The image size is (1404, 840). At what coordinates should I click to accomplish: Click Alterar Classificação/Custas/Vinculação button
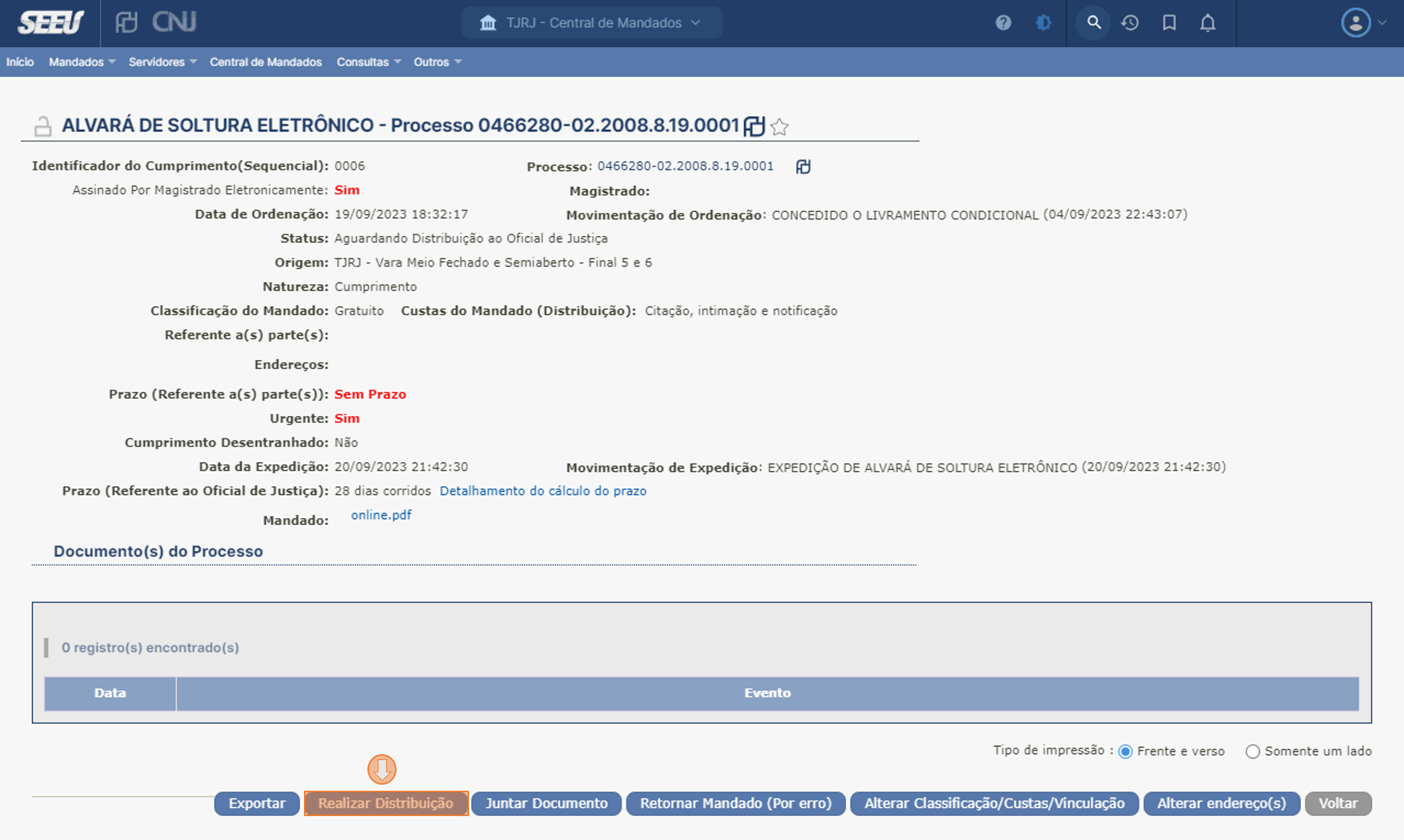tap(995, 803)
